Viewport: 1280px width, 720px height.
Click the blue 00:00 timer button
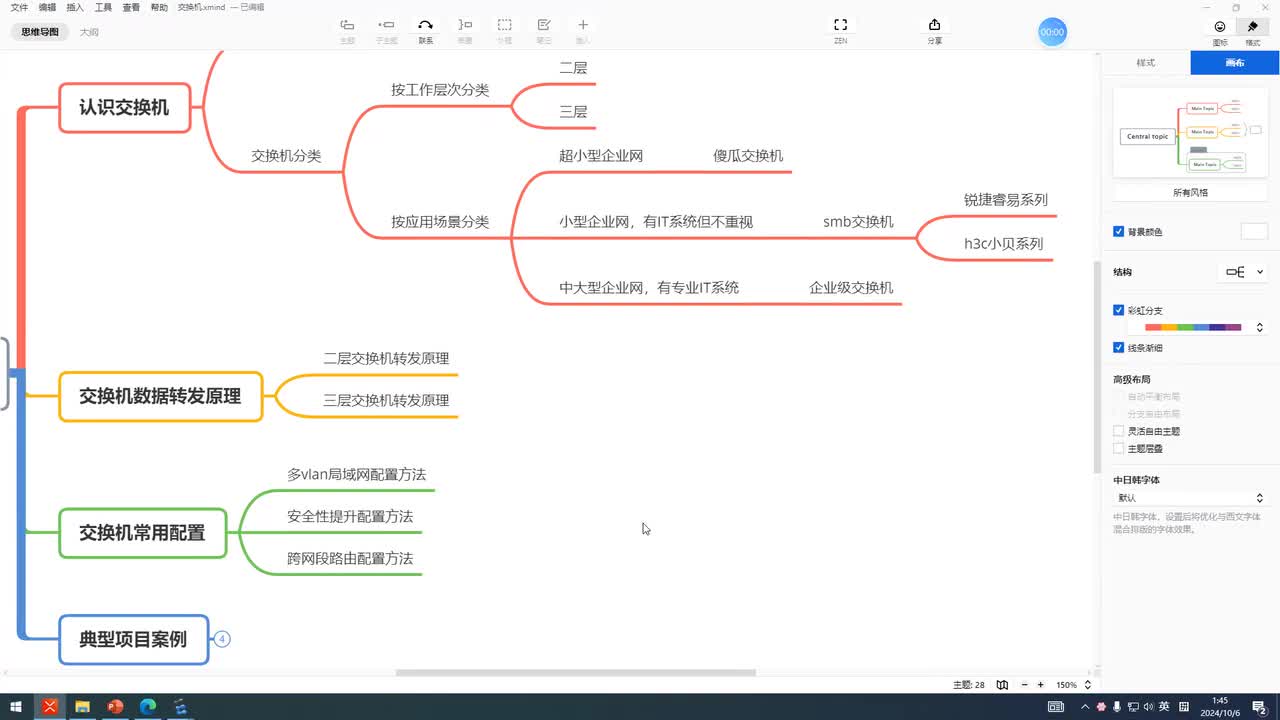(x=1052, y=32)
